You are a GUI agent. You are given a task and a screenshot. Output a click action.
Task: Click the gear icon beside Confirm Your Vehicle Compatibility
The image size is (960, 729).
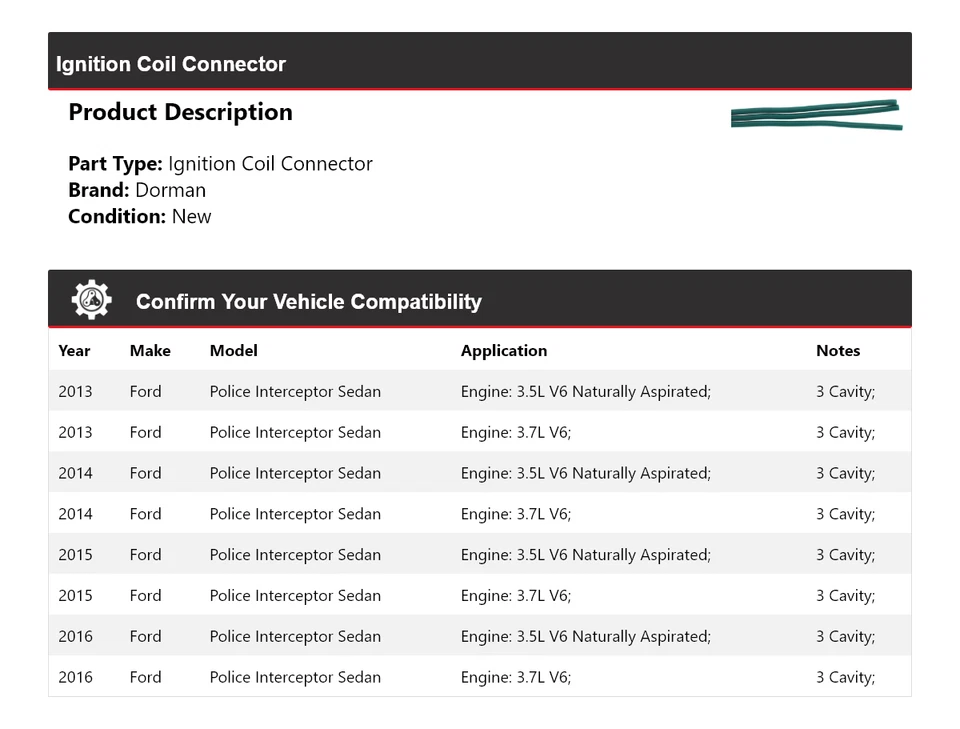click(91, 300)
